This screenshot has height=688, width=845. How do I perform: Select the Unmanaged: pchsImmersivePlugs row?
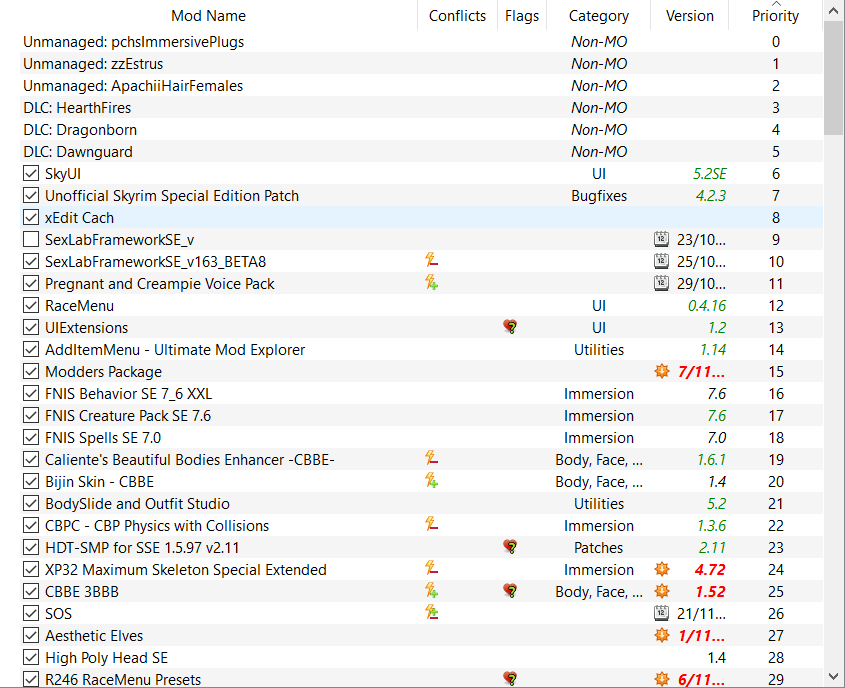(421, 41)
